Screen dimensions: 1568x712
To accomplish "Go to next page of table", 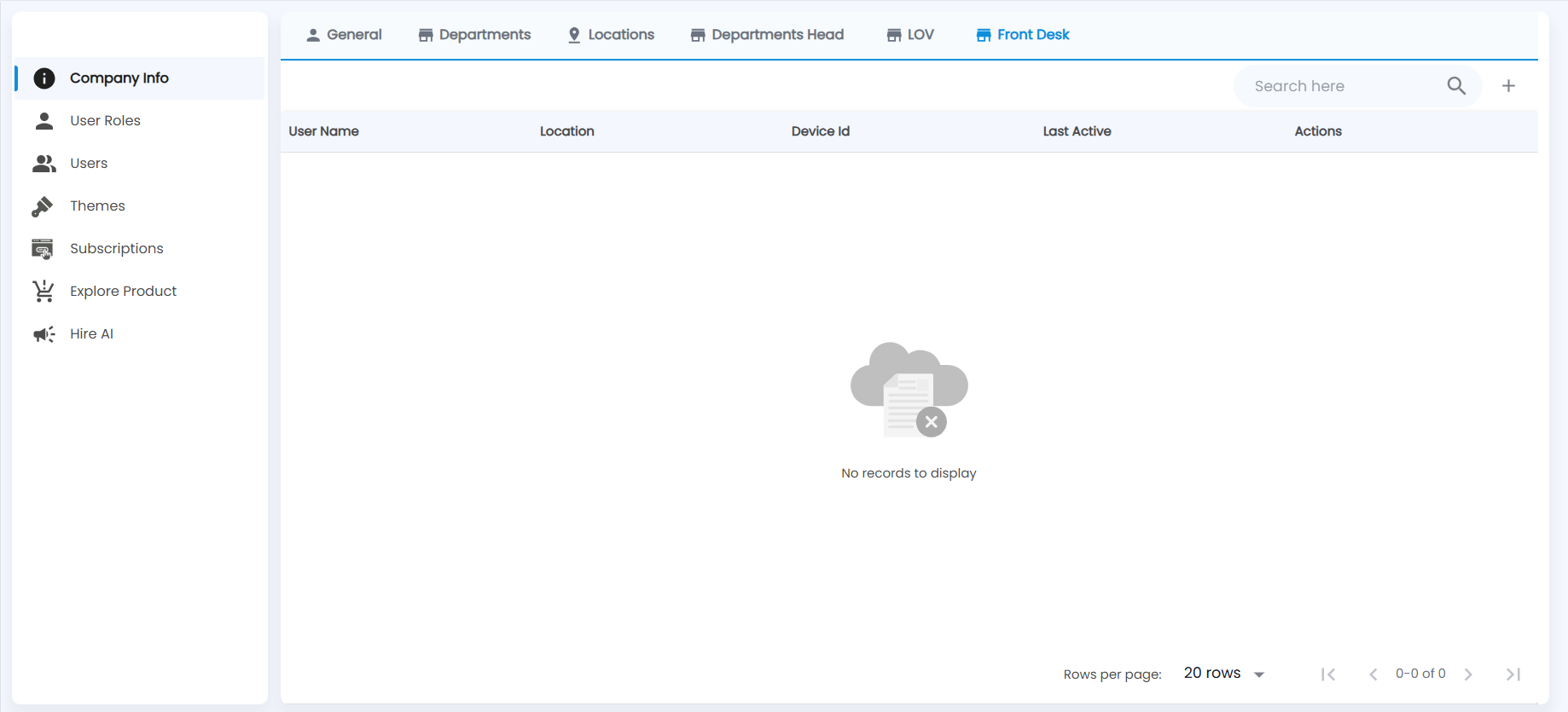I will (1468, 674).
